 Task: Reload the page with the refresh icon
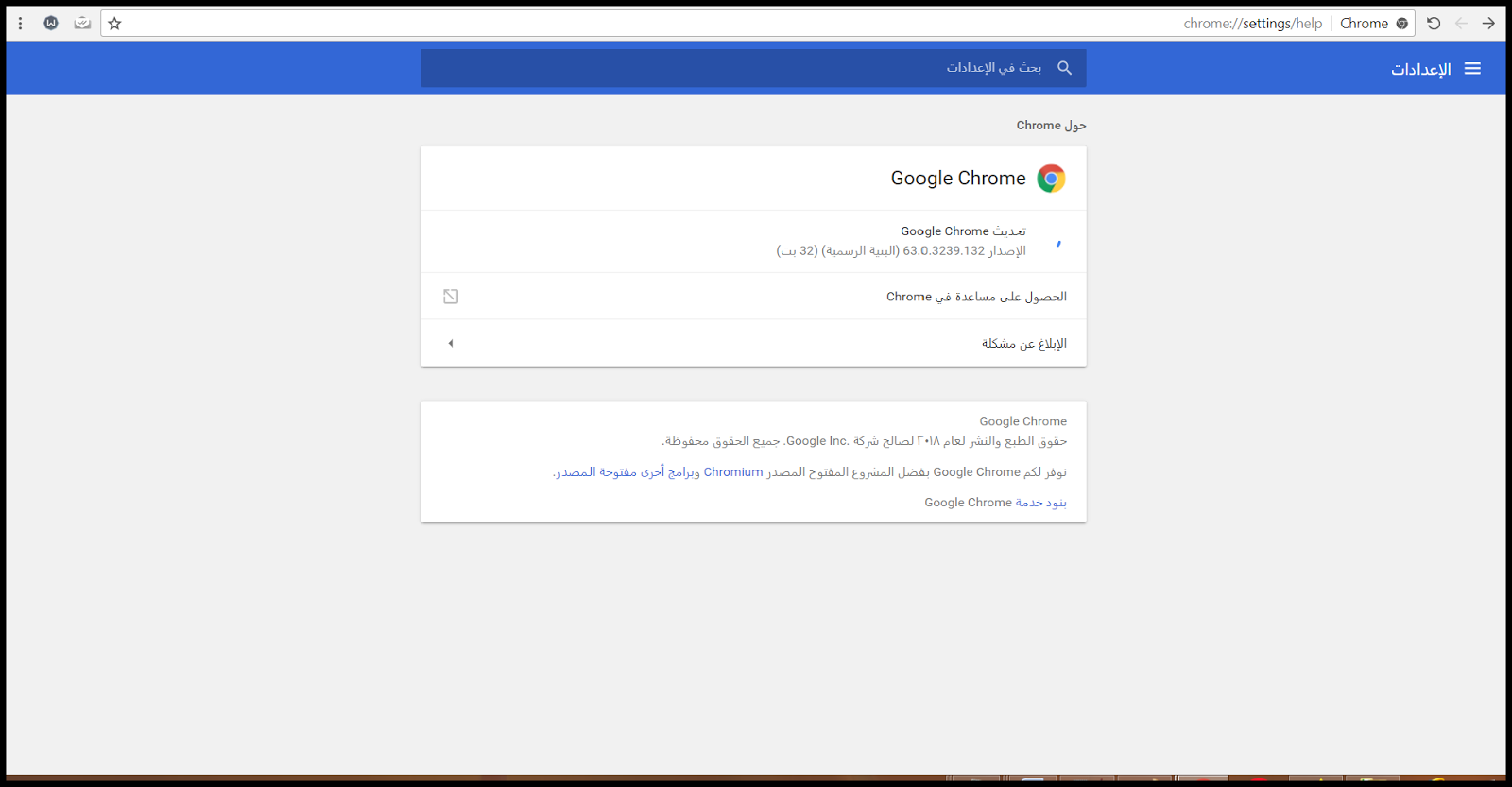tap(1434, 24)
